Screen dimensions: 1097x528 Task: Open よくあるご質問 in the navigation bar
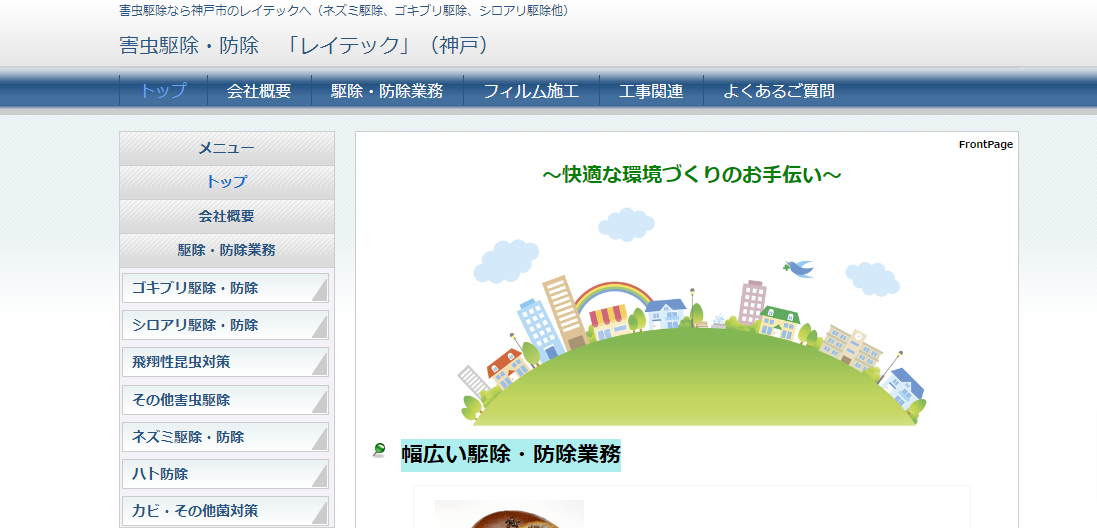pos(779,91)
